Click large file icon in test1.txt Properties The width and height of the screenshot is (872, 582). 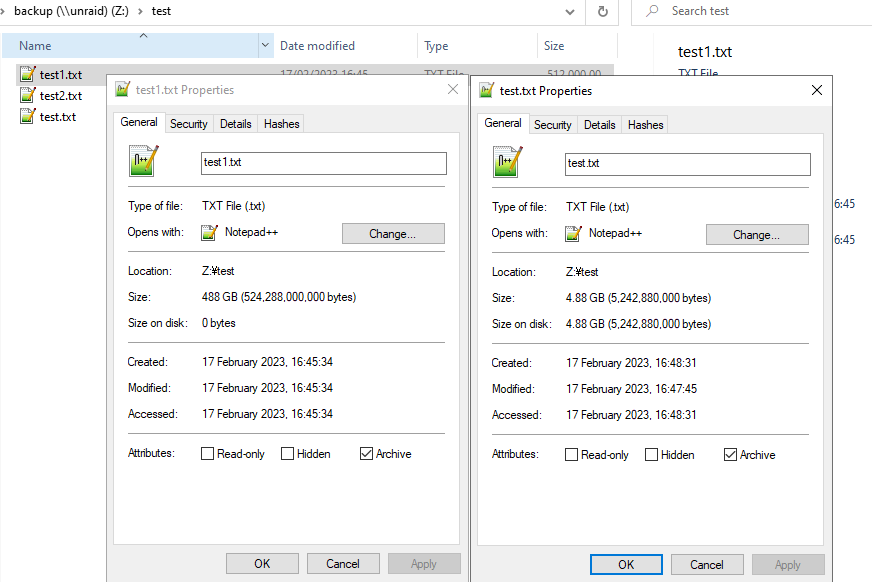[143, 161]
